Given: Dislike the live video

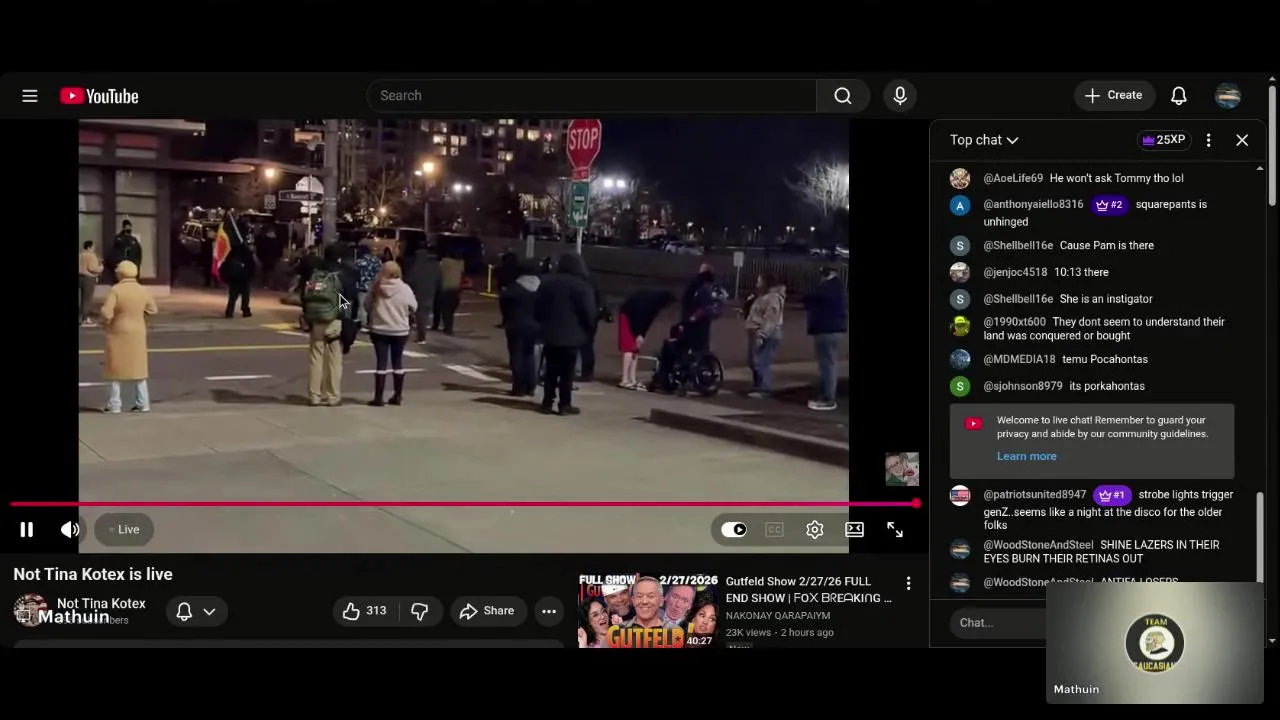Looking at the screenshot, I should (x=420, y=611).
